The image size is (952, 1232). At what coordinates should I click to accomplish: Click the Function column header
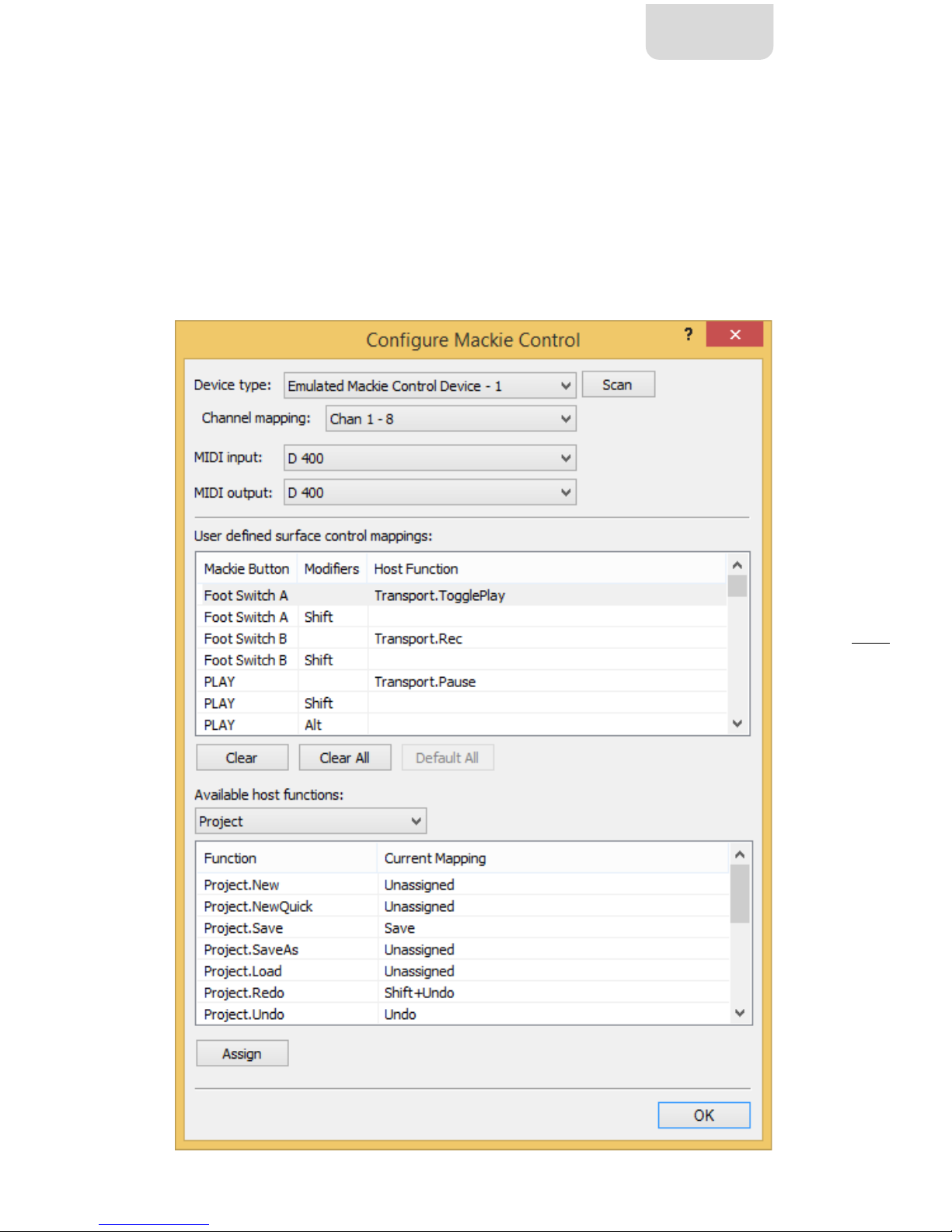click(287, 858)
